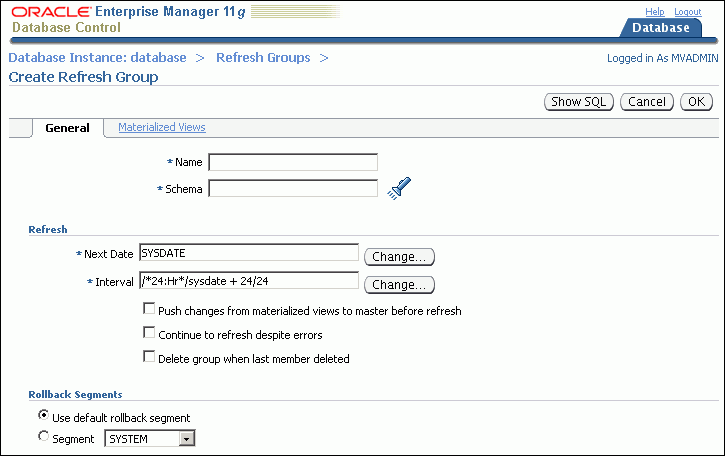
Task: Click the Refresh section heading
Action: pyautogui.click(x=48, y=229)
